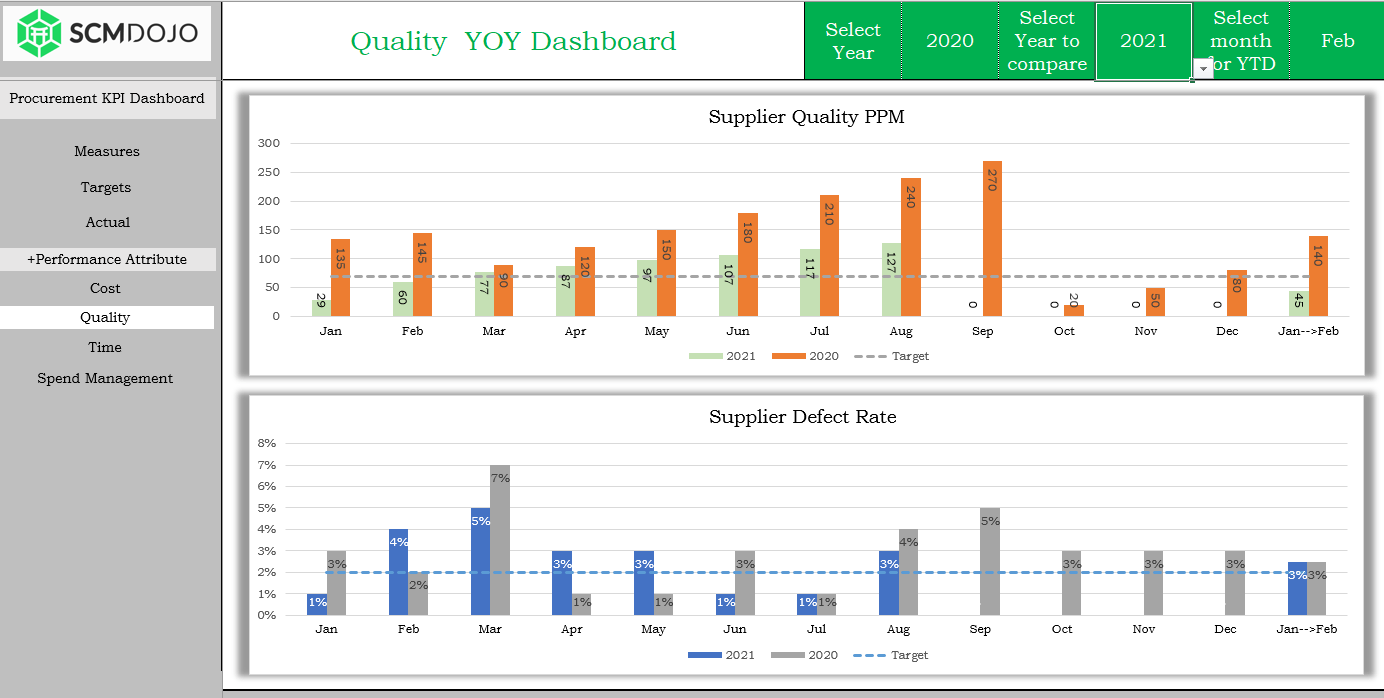Go to the Measures sheet
The height and width of the screenshot is (698, 1384).
[x=107, y=152]
